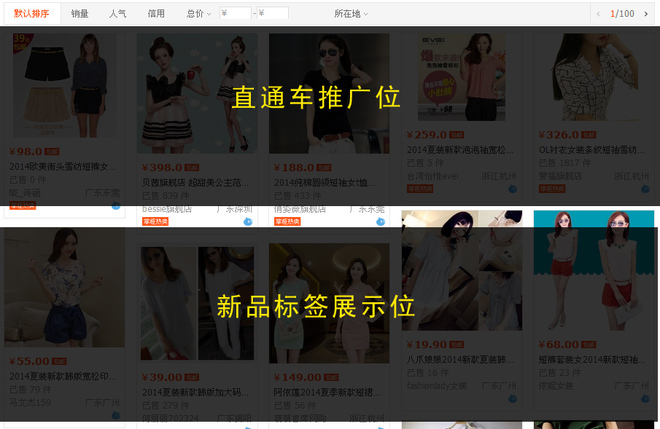The height and width of the screenshot is (429, 660).
Task: Click the 1/100 page indicator
Action: 622,14
